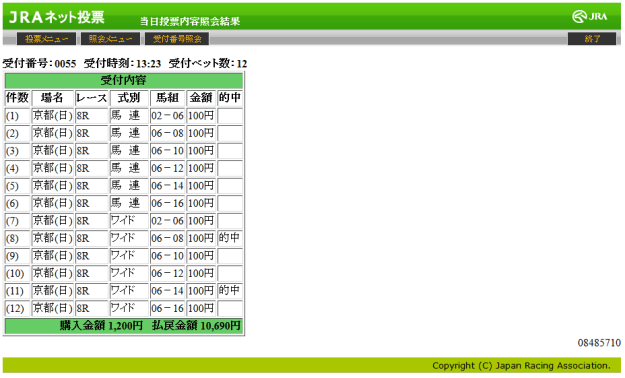Click the Japan Racing Association copyright text

point(521,366)
